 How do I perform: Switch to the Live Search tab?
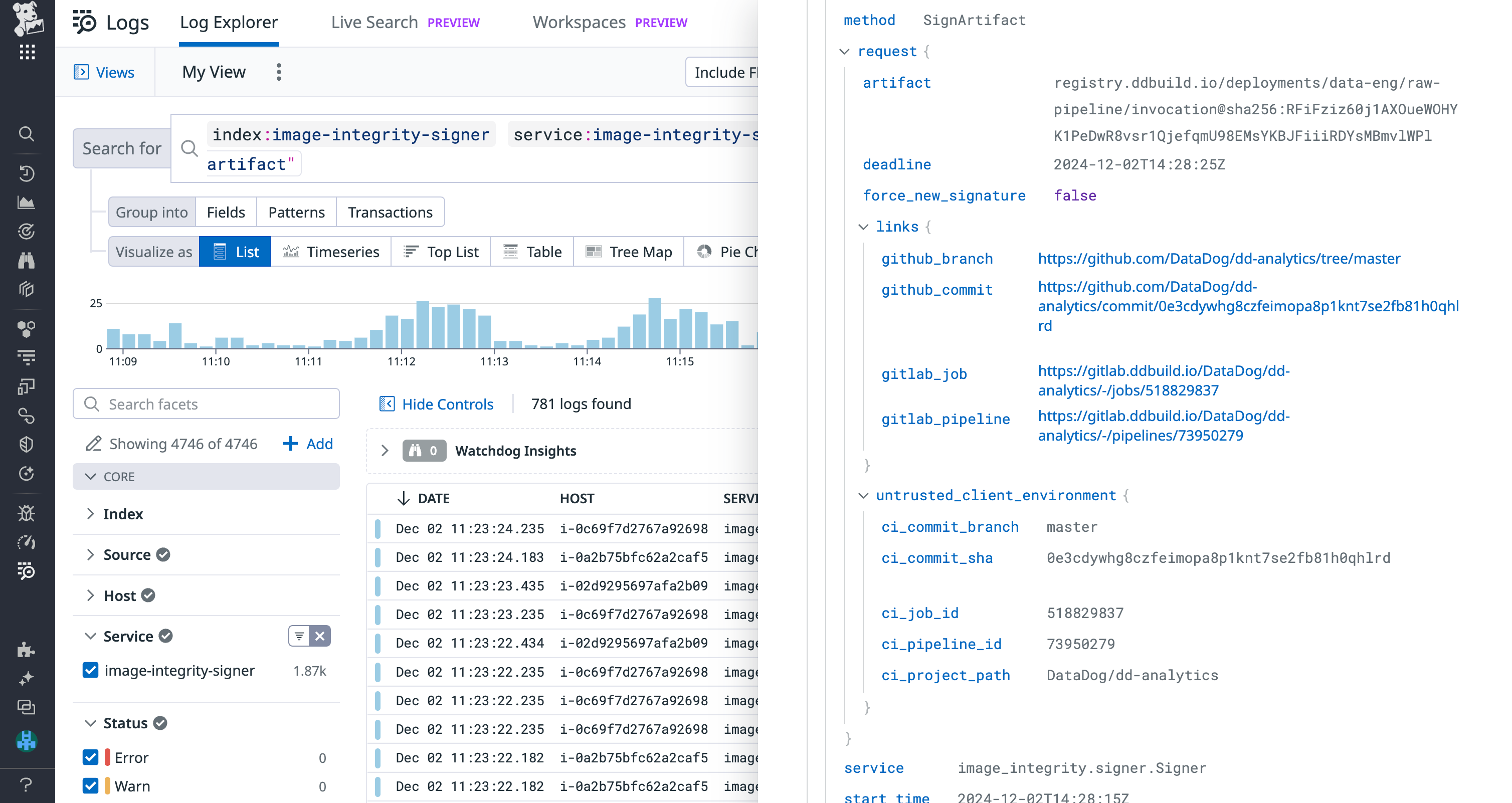[x=374, y=22]
